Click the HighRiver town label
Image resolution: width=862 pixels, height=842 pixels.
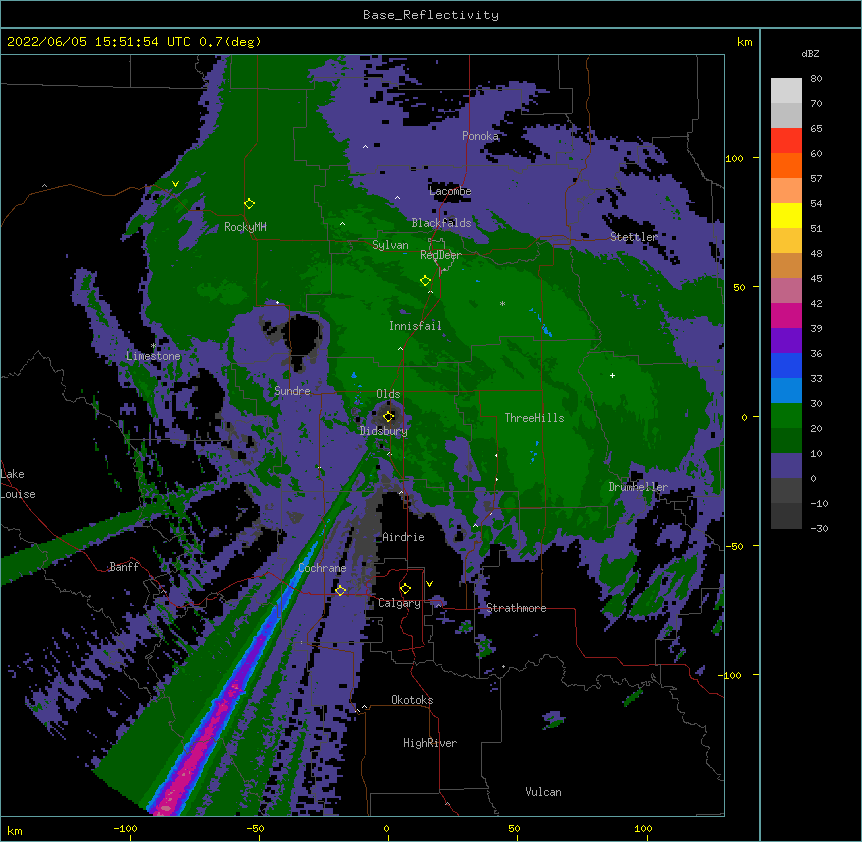[430, 743]
